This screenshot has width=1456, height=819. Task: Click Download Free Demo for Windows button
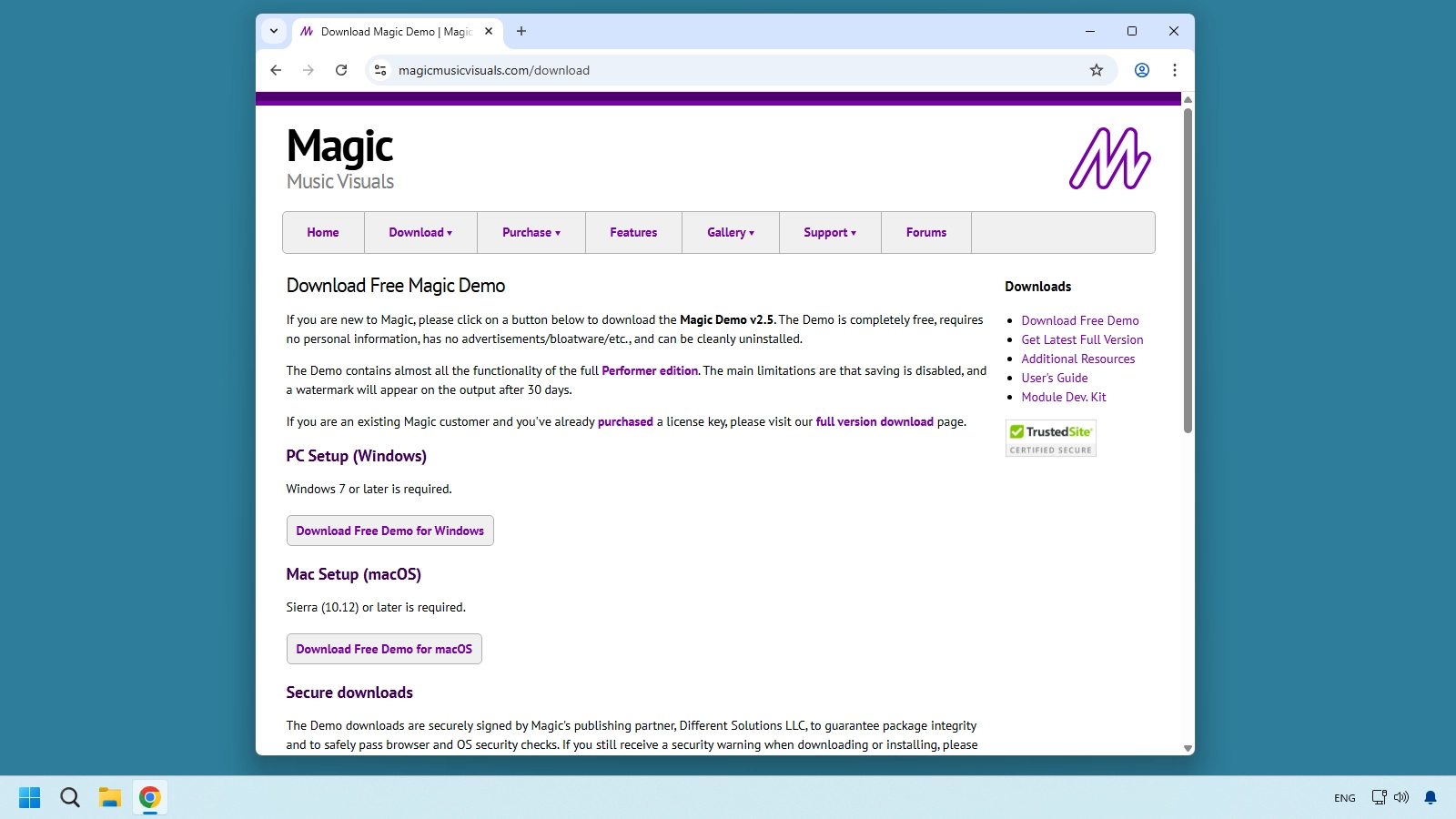point(390,531)
